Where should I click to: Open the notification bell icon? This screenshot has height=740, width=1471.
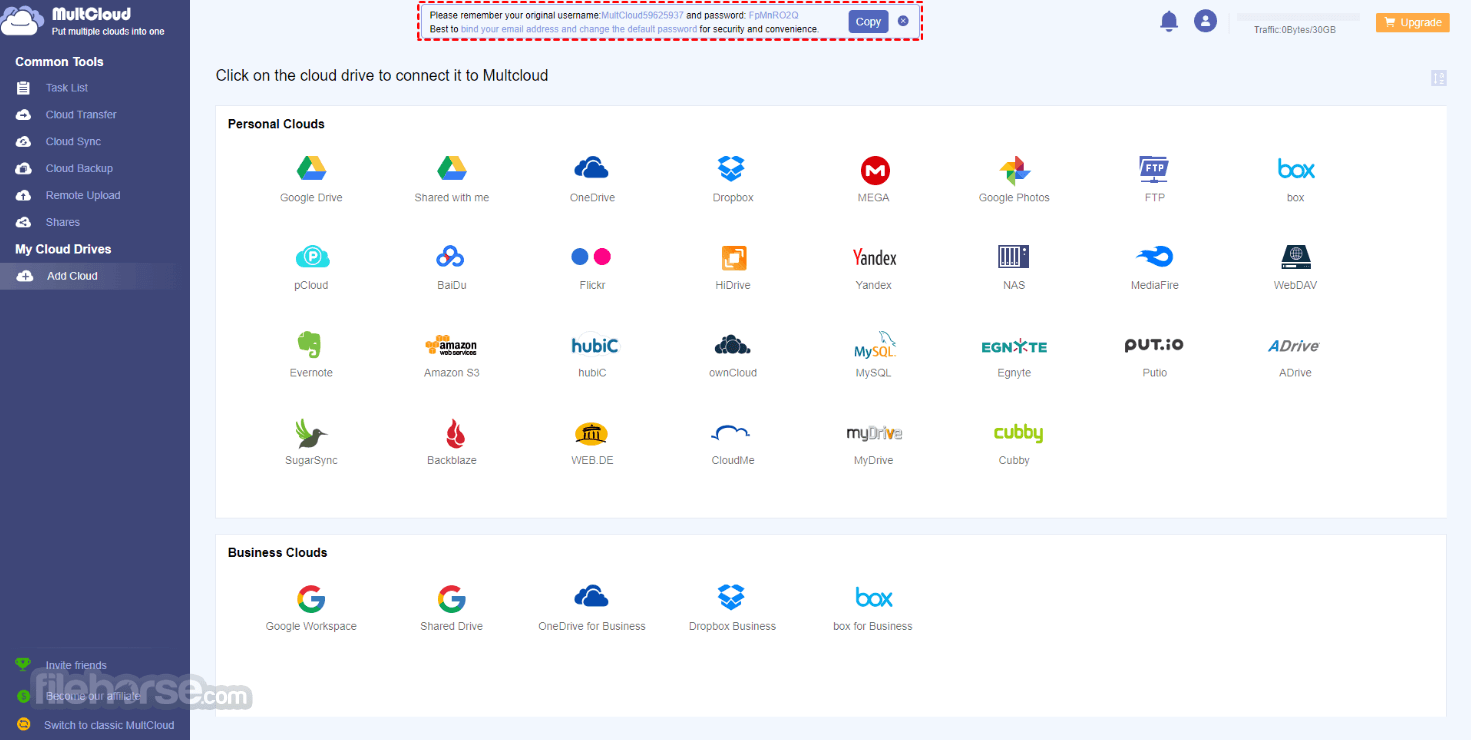click(x=1169, y=21)
